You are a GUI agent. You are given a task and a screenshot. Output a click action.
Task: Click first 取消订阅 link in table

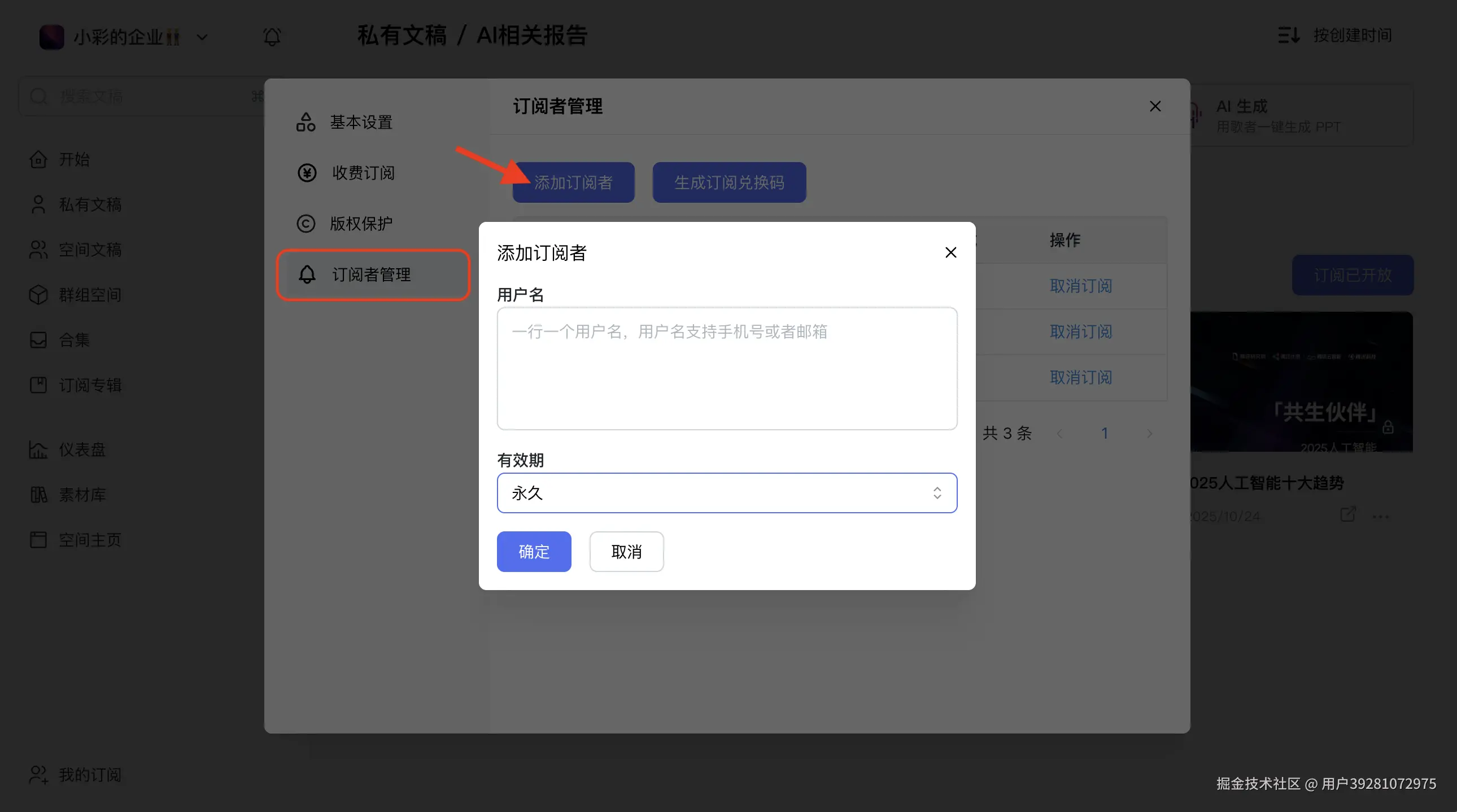pyautogui.click(x=1080, y=286)
